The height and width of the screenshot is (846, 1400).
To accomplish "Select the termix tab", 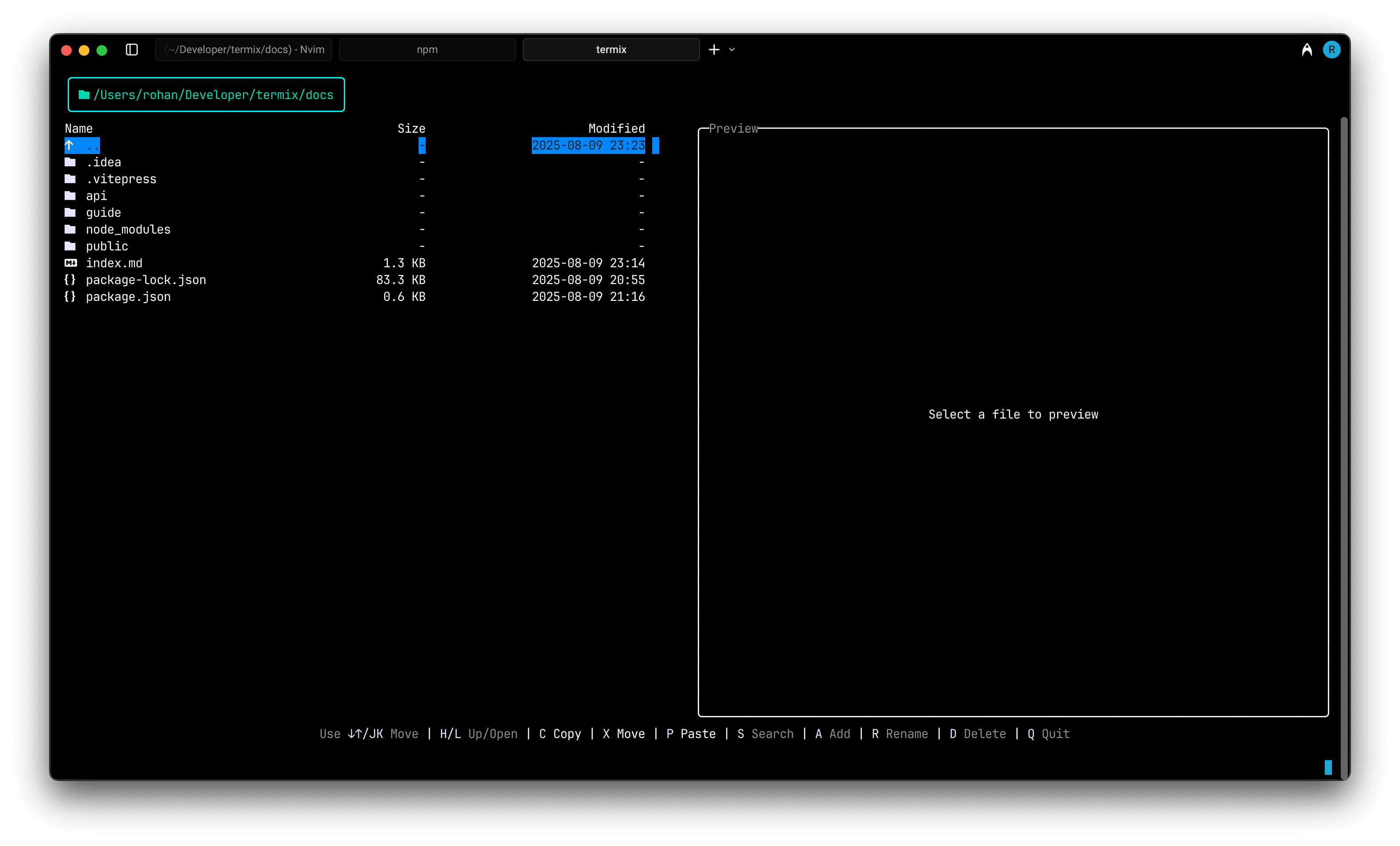I will tap(611, 50).
